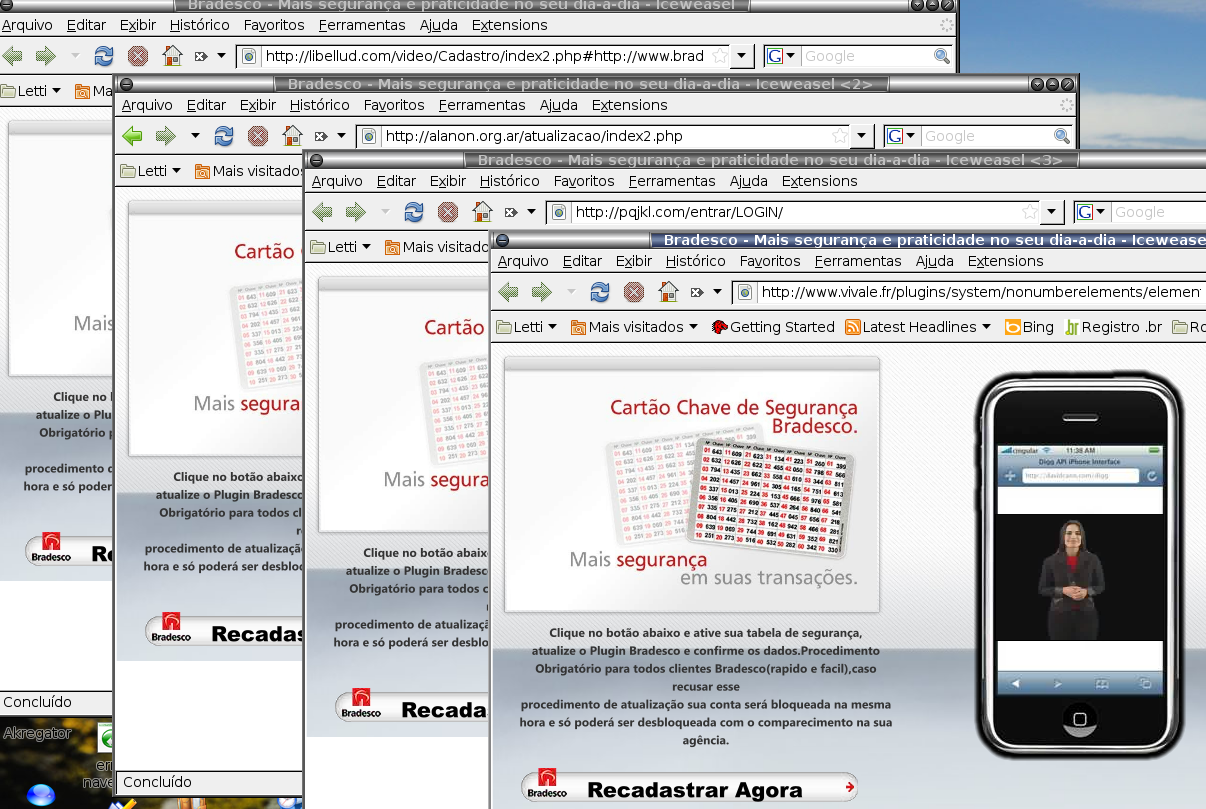The image size is (1206, 809).
Task: Star the pqjkl.com page as a bookmark
Action: (1030, 212)
